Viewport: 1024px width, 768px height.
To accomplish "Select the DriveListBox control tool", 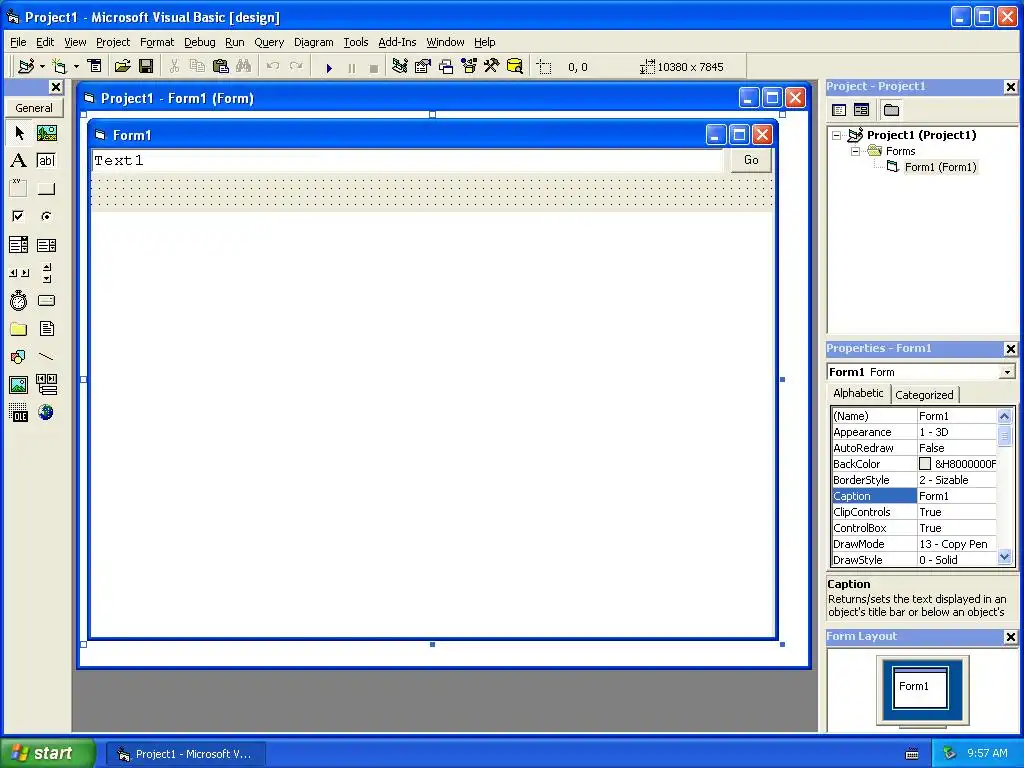I will tap(46, 300).
